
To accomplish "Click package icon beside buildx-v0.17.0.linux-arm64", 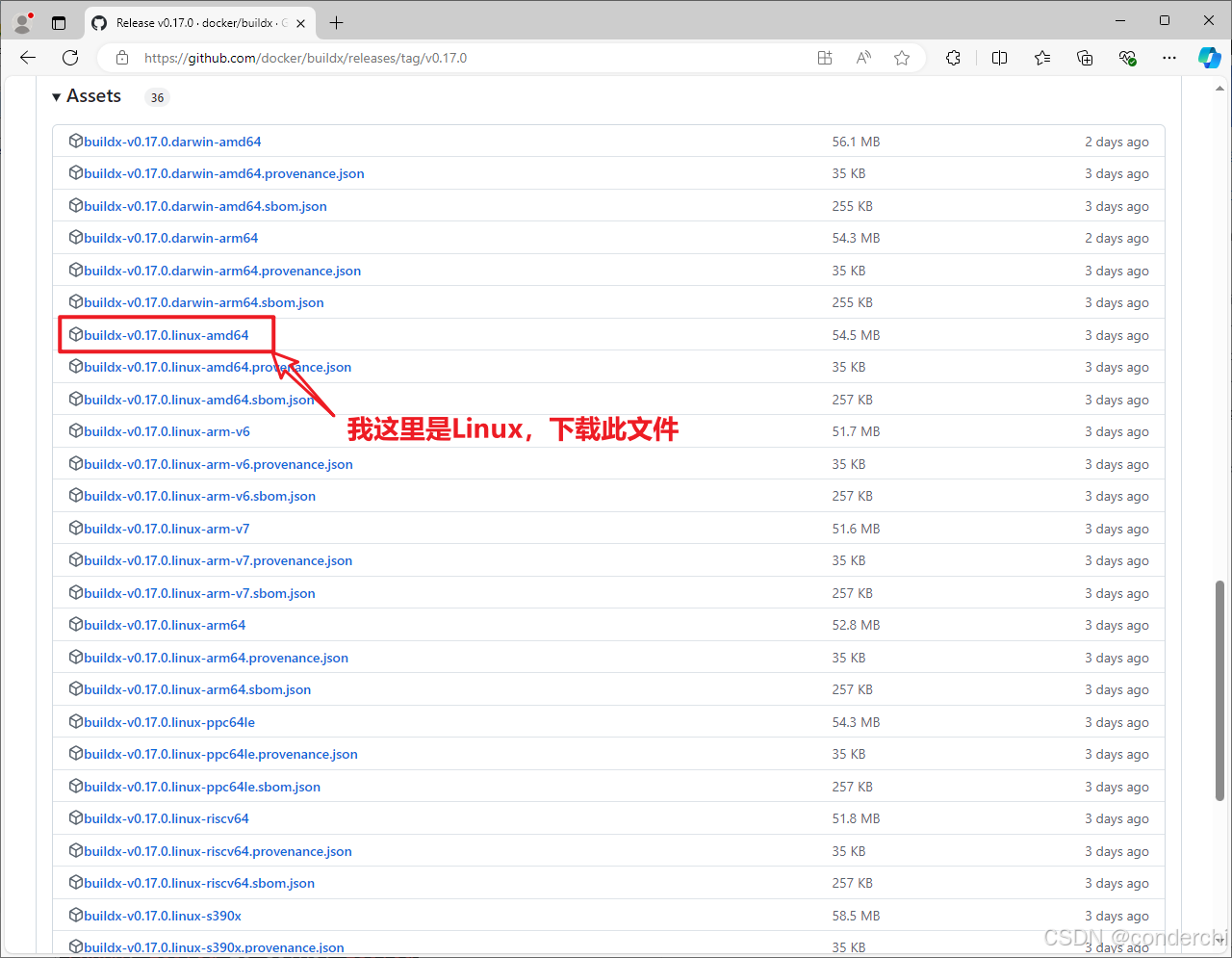I will (x=76, y=624).
